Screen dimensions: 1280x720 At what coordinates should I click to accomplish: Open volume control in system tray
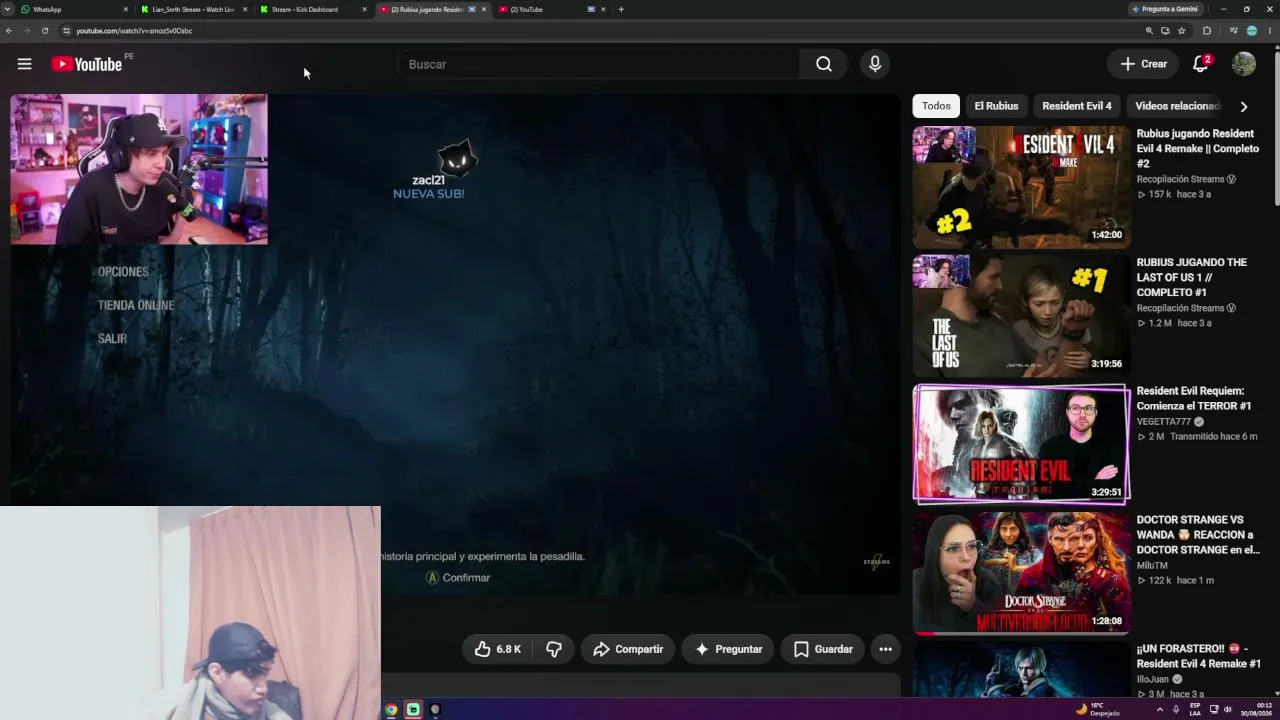click(1228, 710)
